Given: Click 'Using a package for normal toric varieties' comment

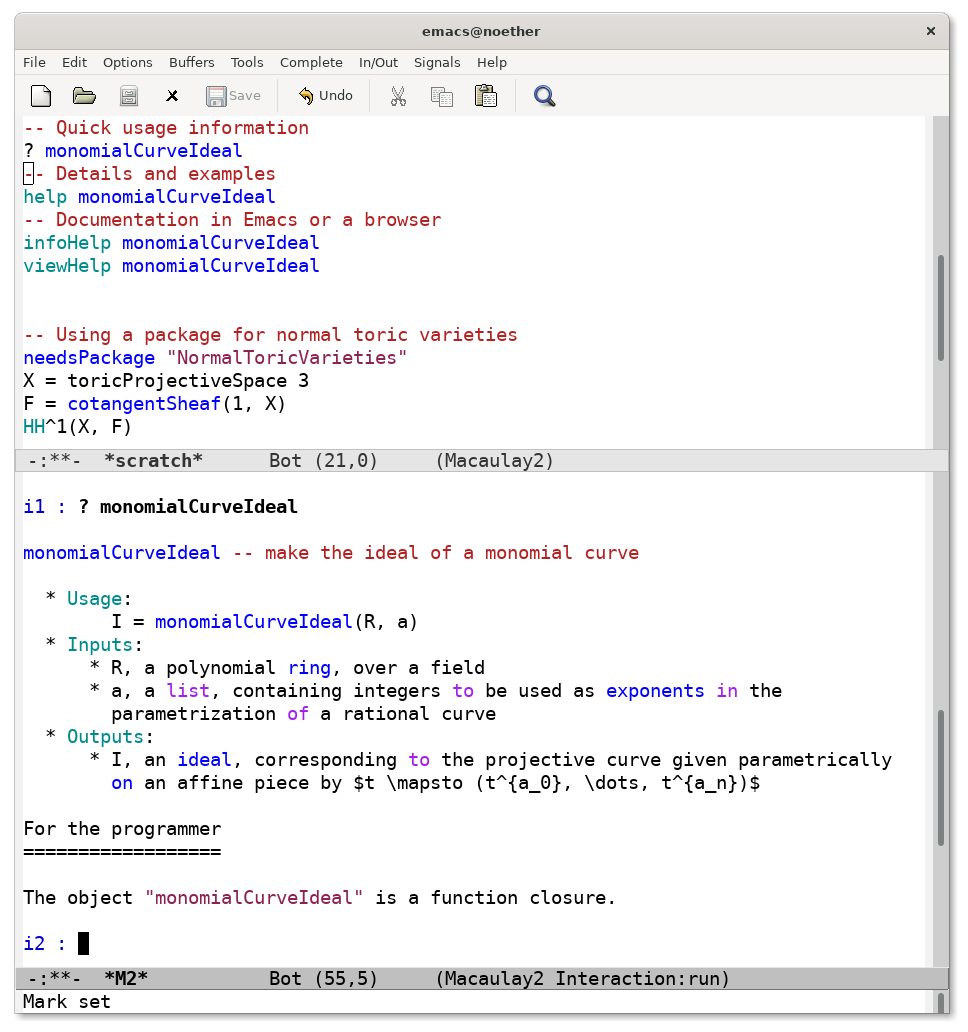Looking at the screenshot, I should pos(286,335).
